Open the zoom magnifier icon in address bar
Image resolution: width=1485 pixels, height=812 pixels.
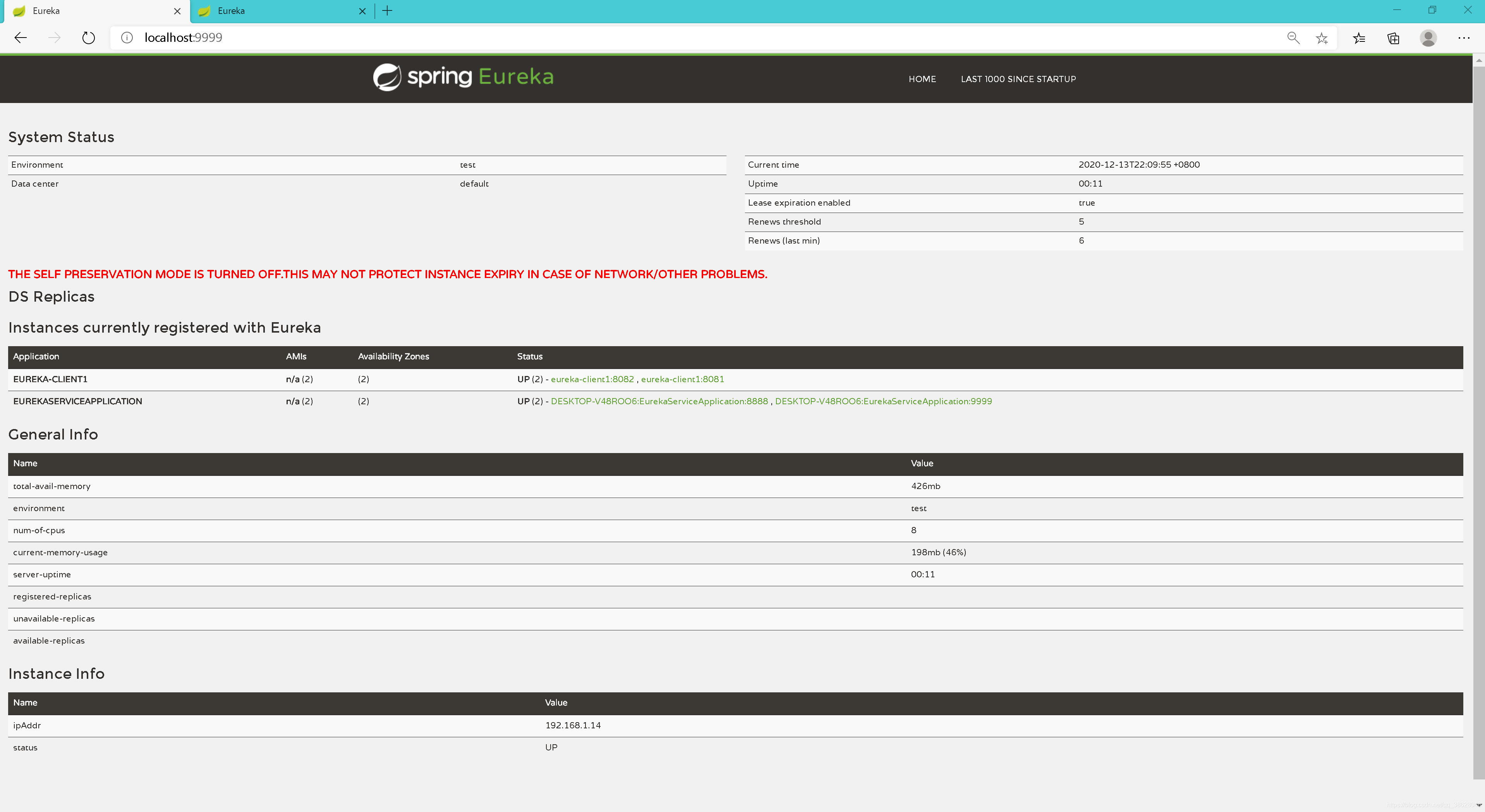1293,38
